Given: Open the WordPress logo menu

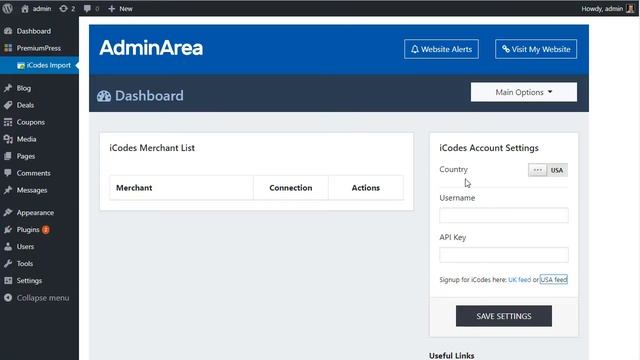Looking at the screenshot, I should [x=7, y=9].
